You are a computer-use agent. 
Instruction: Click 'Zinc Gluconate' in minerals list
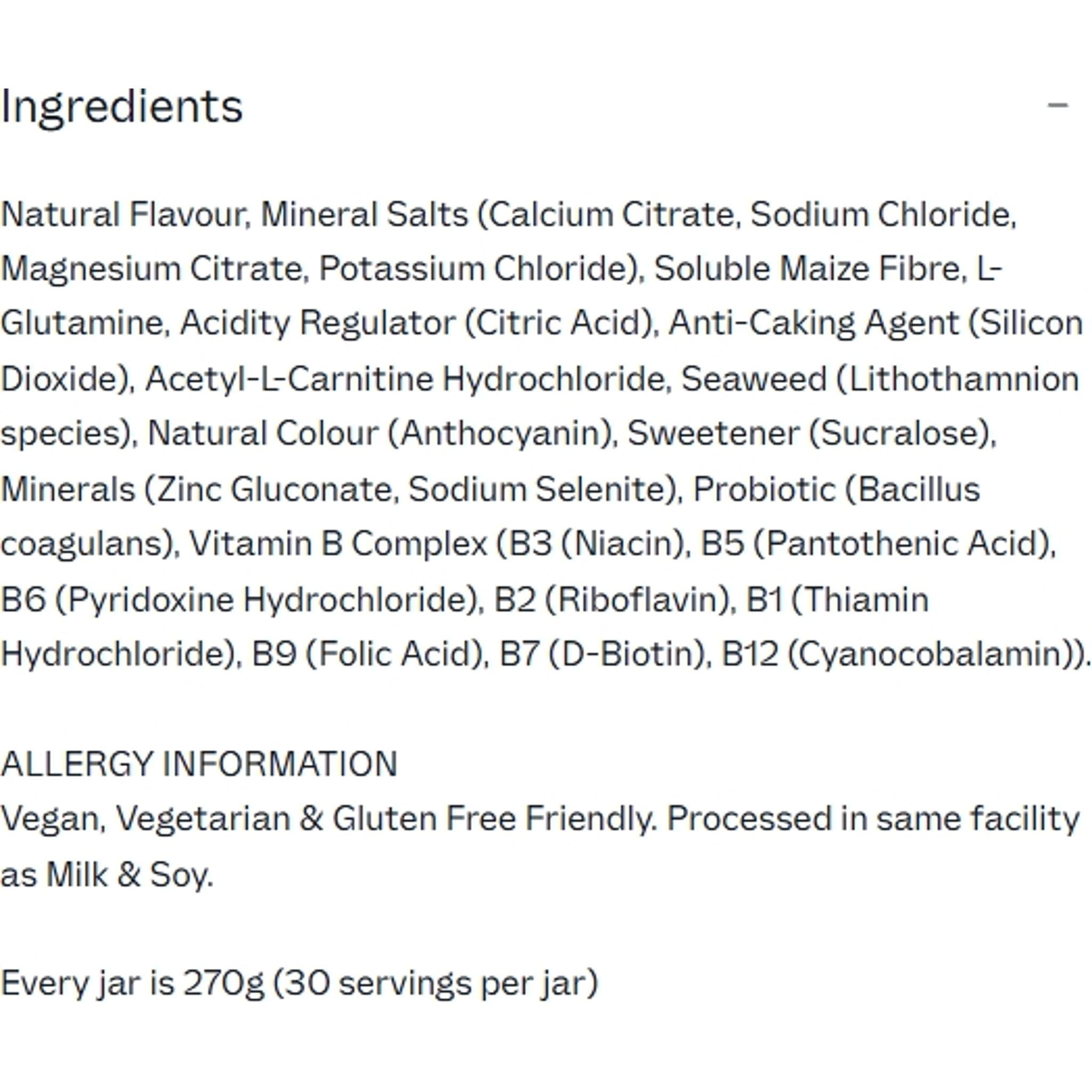274,489
